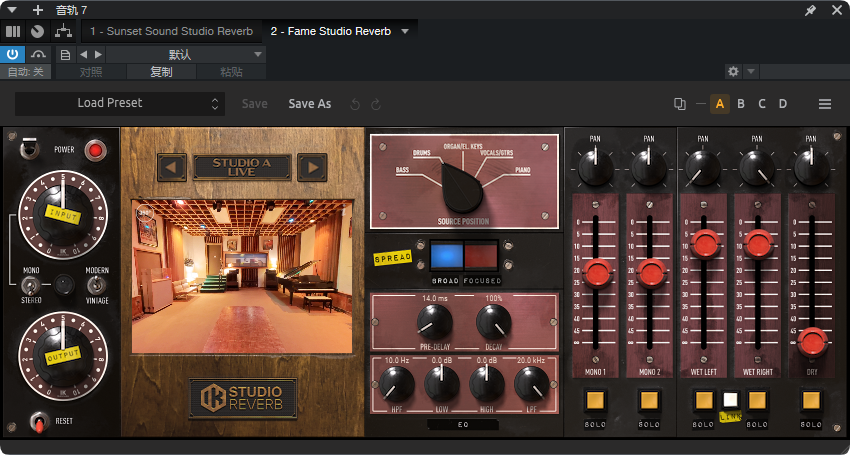
Task: Click the WET LEFT fader handle
Action: pos(705,244)
